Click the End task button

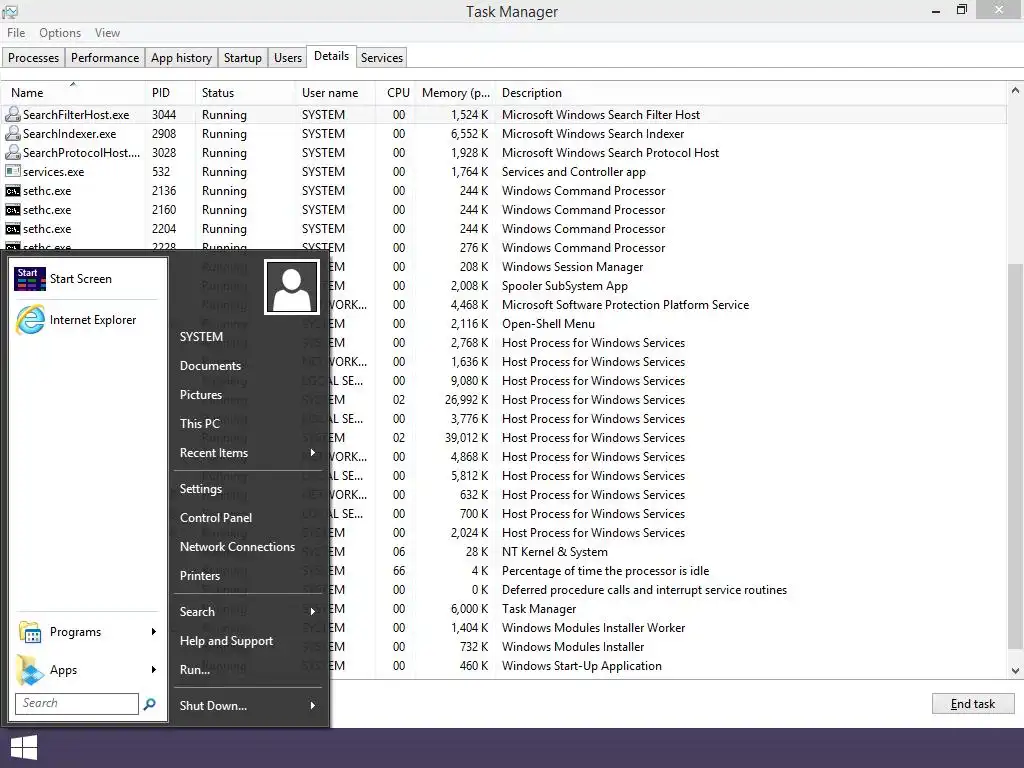(x=973, y=704)
